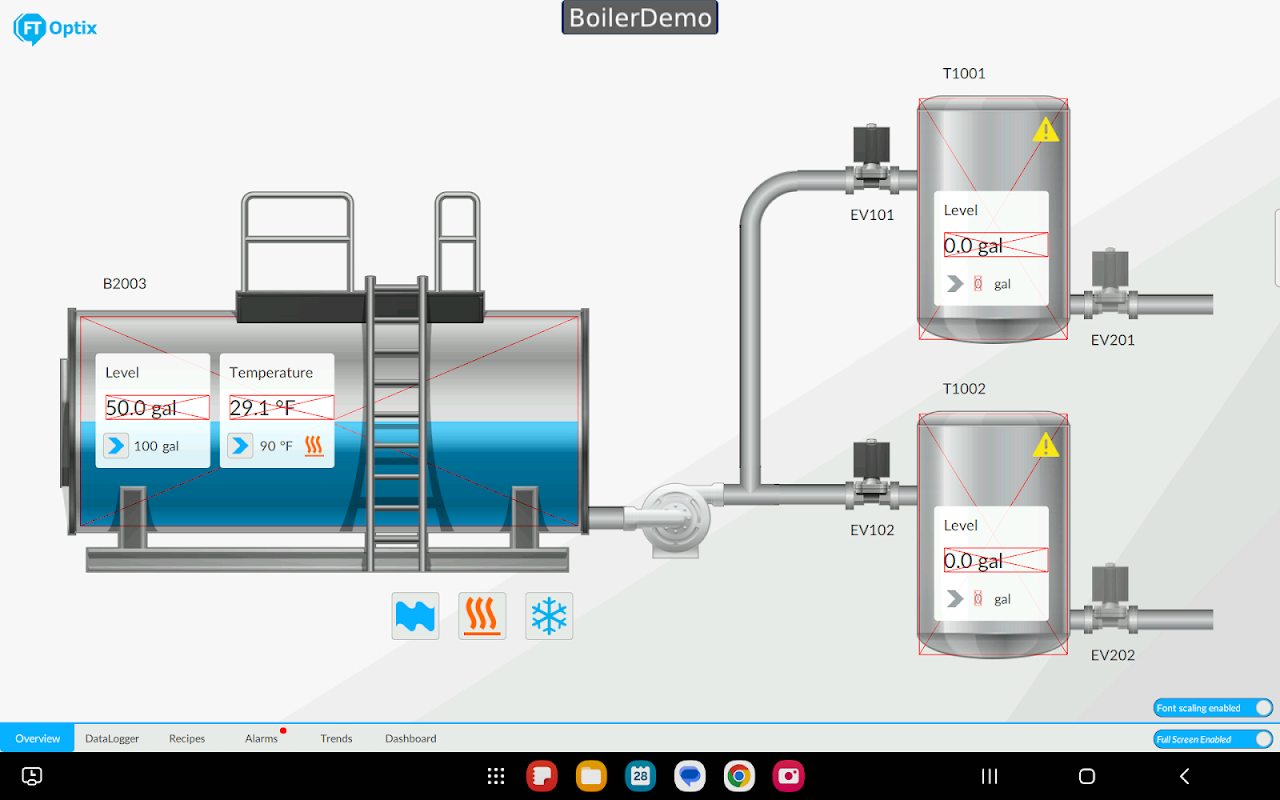Launch Chrome from the taskbar
The width and height of the screenshot is (1280, 800).
[739, 776]
